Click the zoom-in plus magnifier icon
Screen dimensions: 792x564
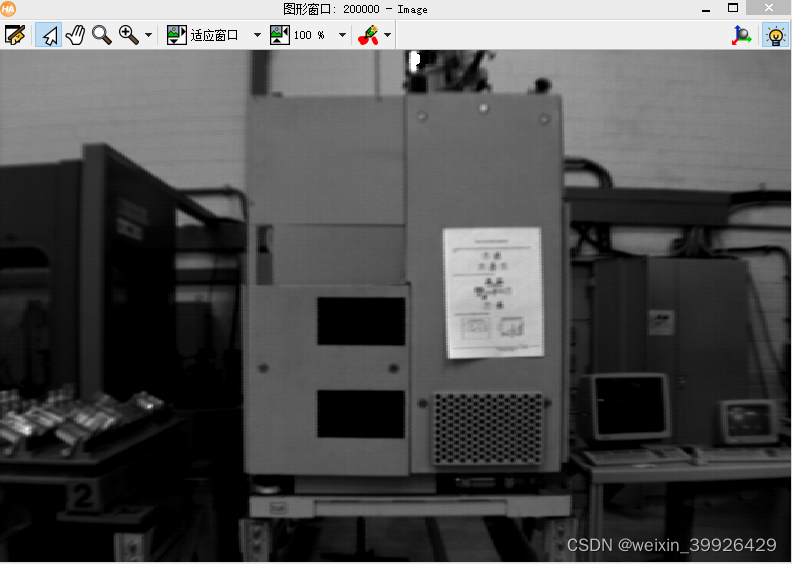(128, 35)
